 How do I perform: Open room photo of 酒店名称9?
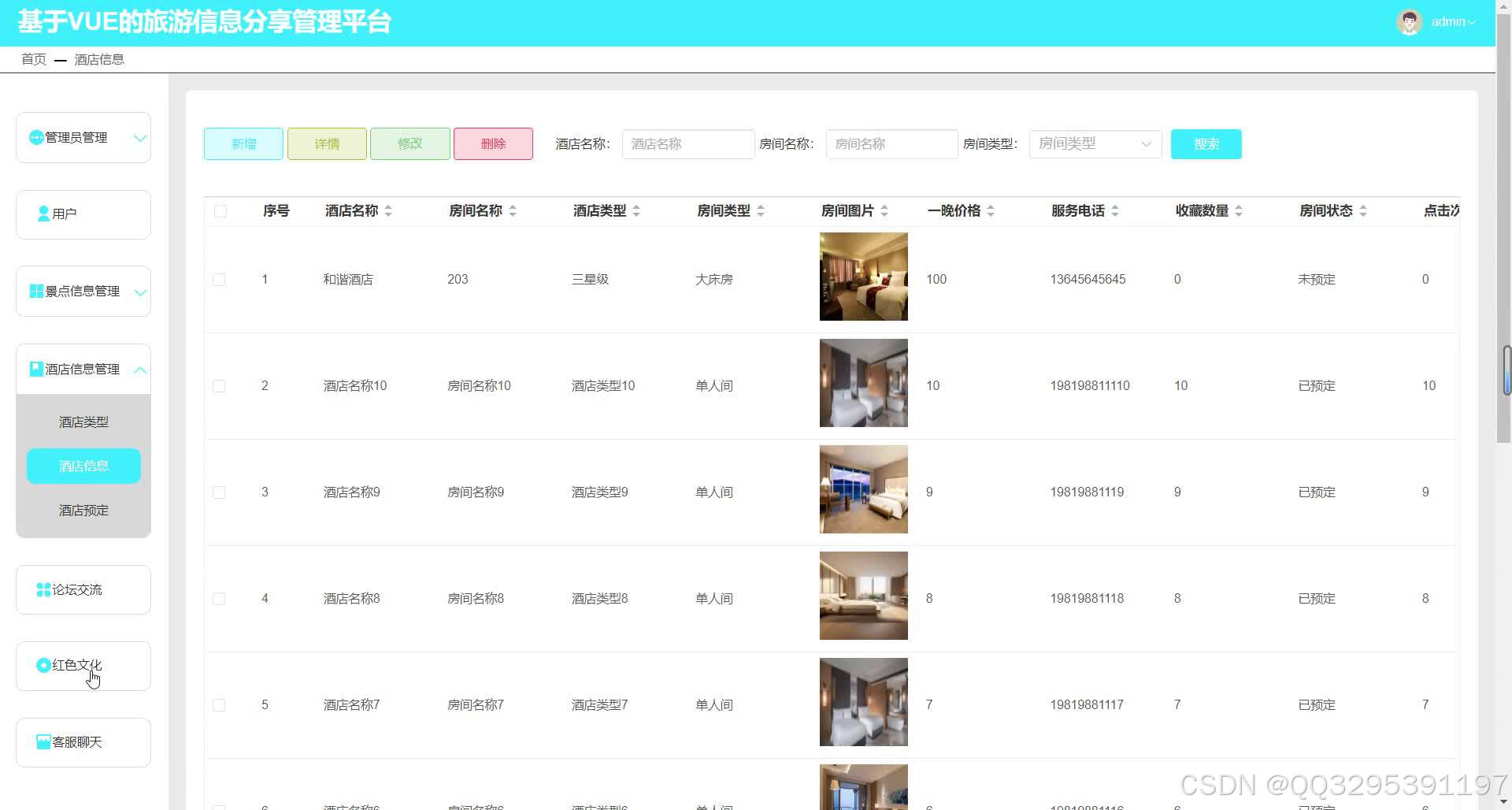(x=864, y=489)
